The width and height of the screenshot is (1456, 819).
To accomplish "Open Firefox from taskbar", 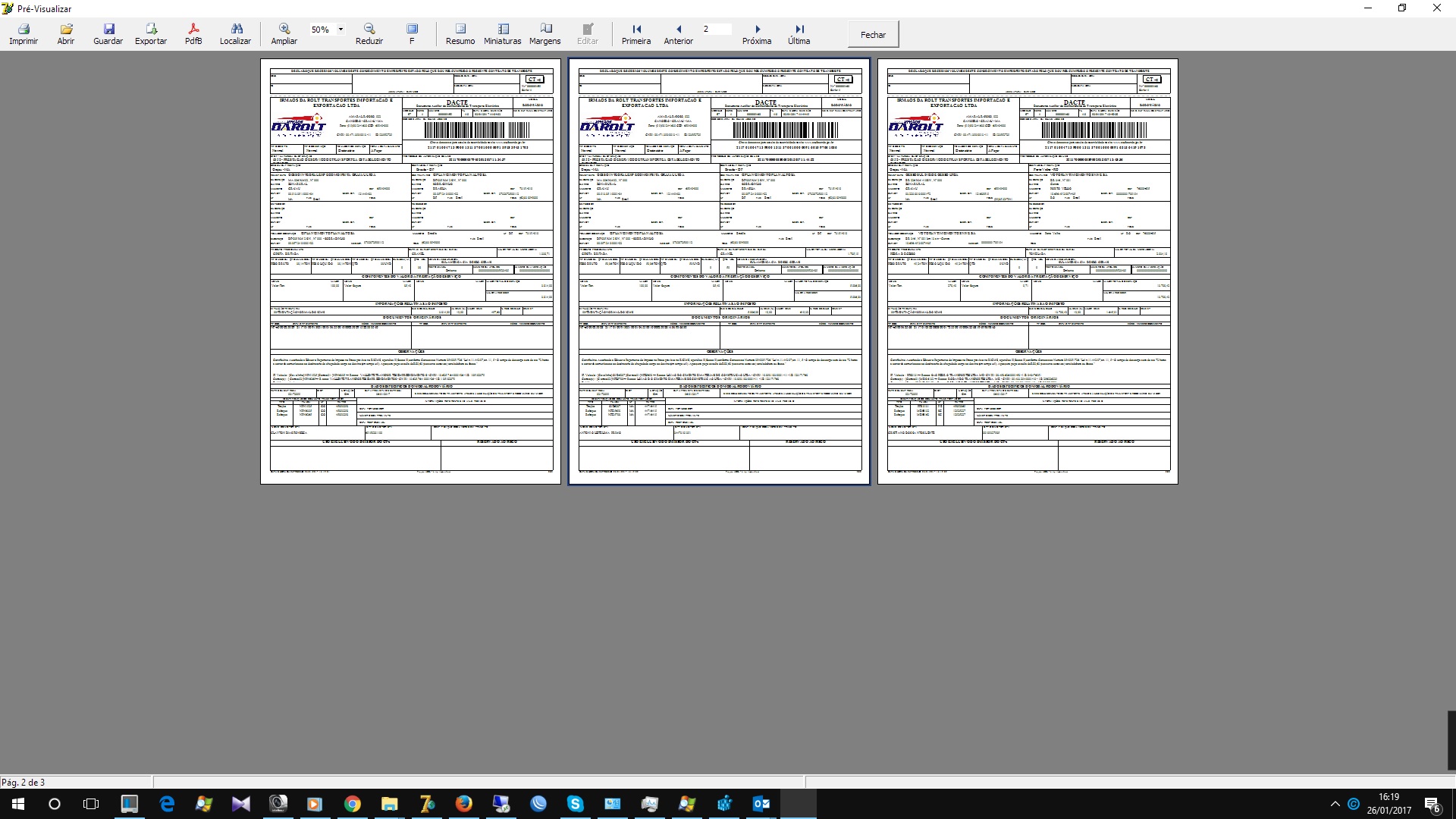I will point(463,804).
